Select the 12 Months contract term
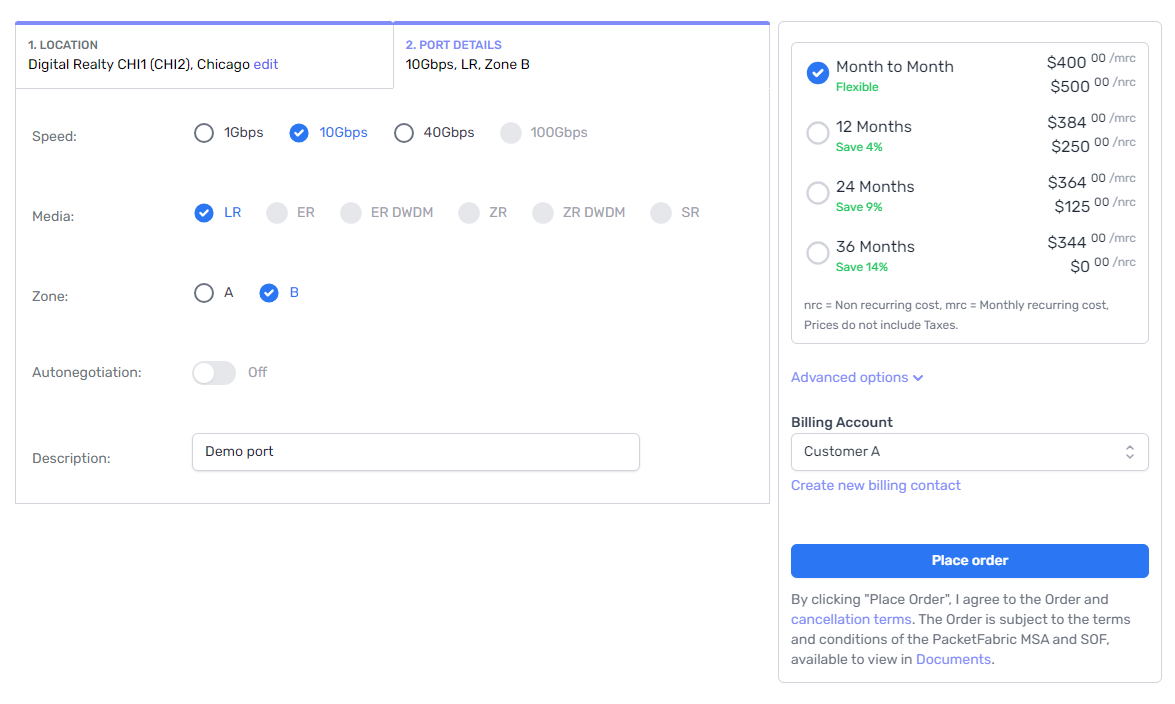 [x=818, y=133]
